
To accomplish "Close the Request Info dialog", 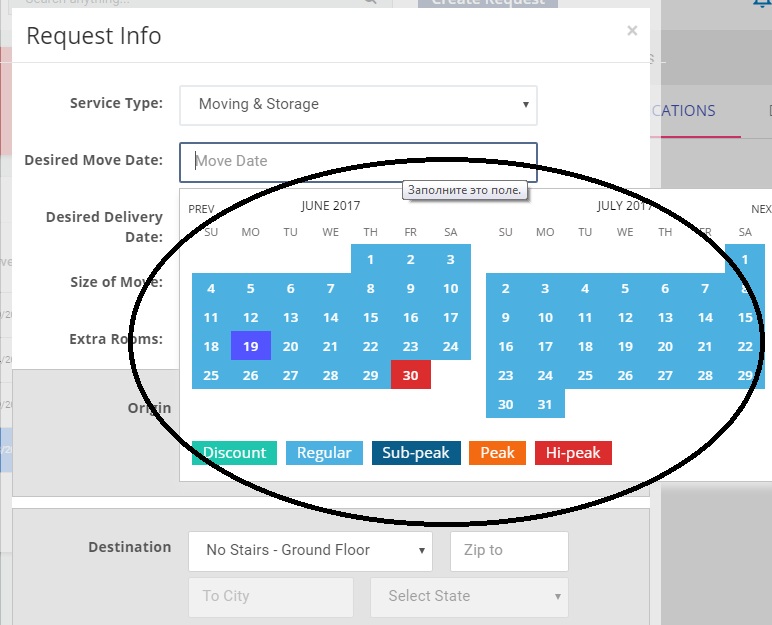I will click(x=632, y=31).
